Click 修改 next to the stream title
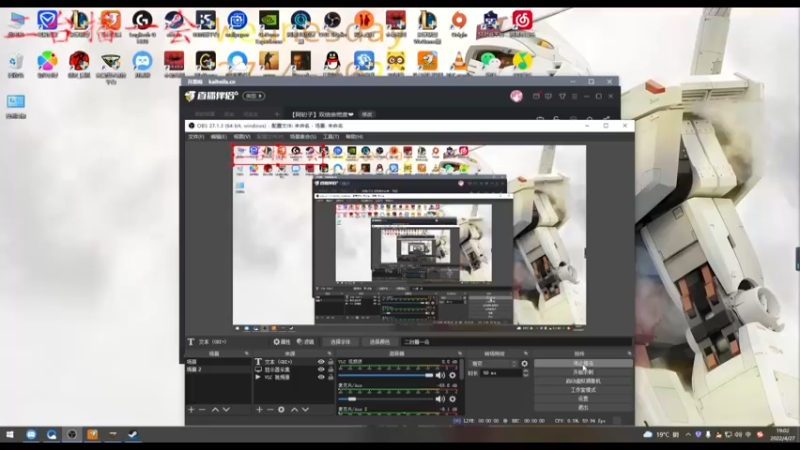This screenshot has height=450, width=800. pyautogui.click(x=367, y=114)
